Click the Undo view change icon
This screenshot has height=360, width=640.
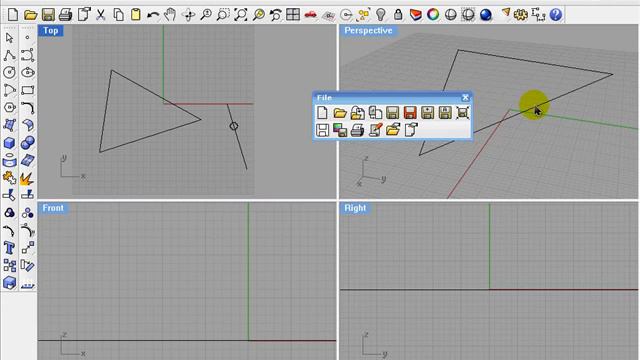276,15
